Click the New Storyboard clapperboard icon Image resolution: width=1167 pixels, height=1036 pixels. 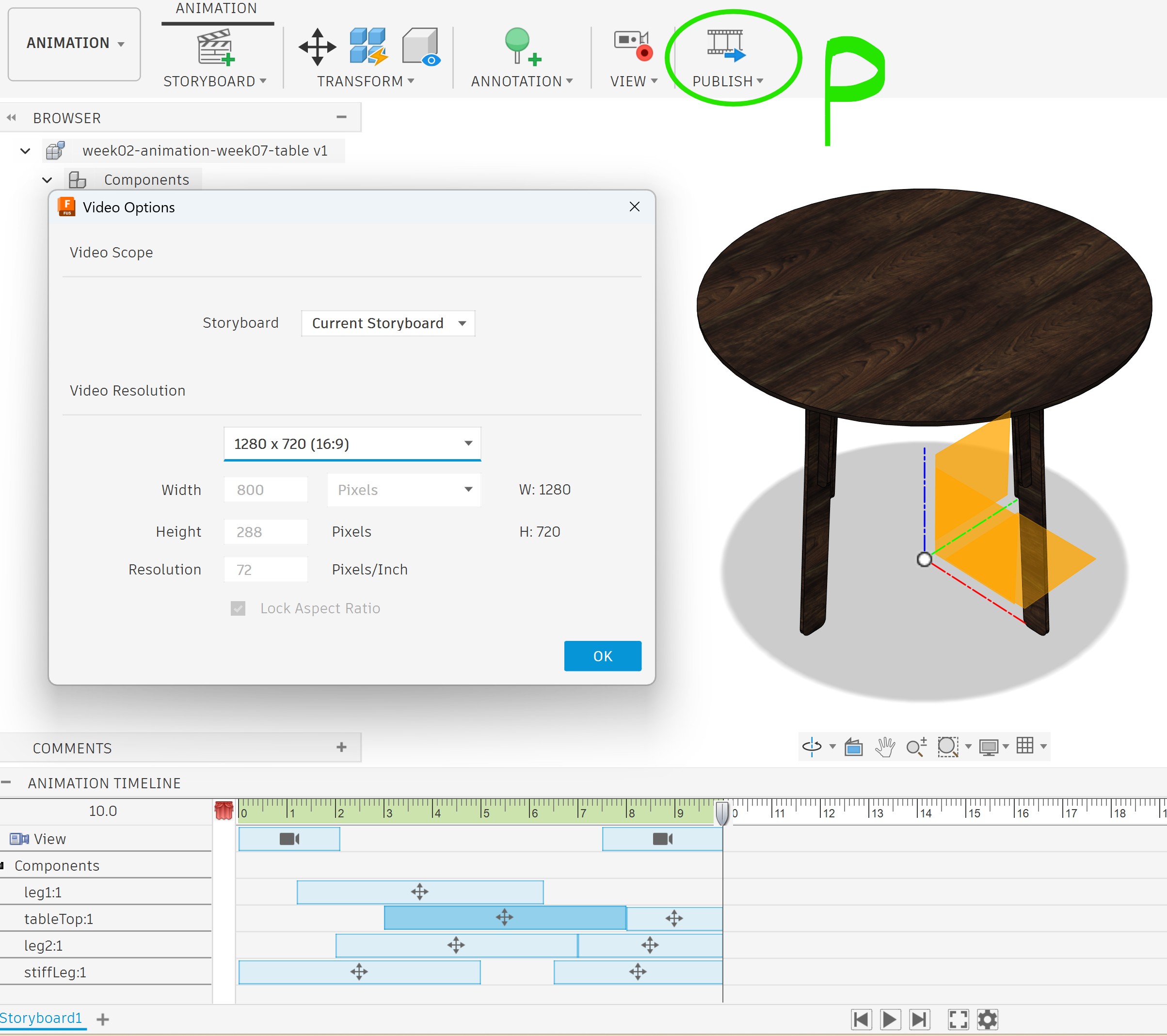pos(215,47)
